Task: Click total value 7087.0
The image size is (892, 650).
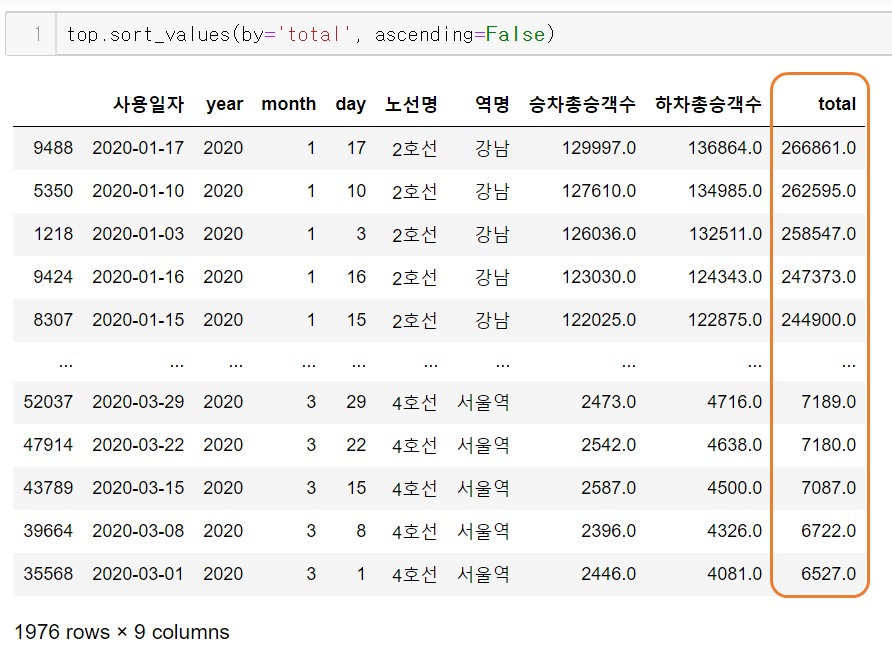Action: click(829, 488)
